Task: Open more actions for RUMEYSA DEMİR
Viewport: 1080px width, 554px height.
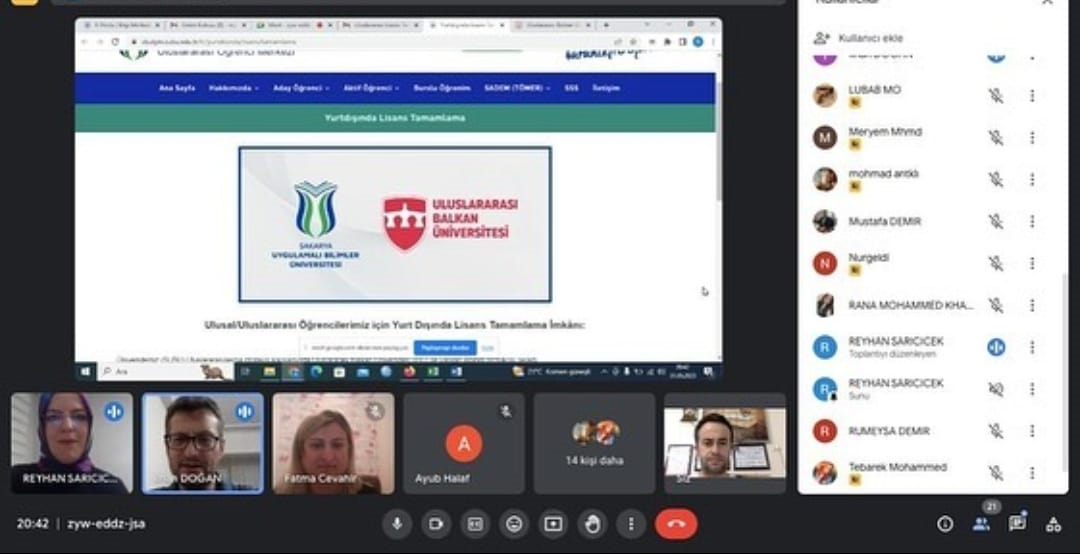Action: 1032,431
